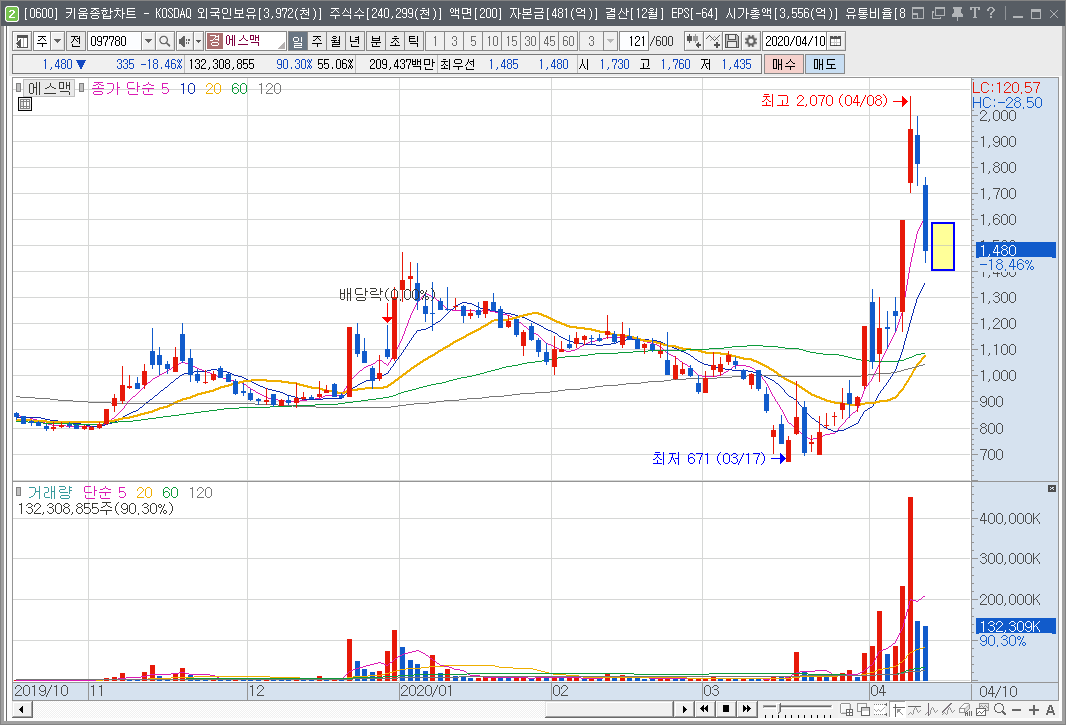The image size is (1066, 725).
Task: Click the 매도 sell button
Action: click(825, 65)
